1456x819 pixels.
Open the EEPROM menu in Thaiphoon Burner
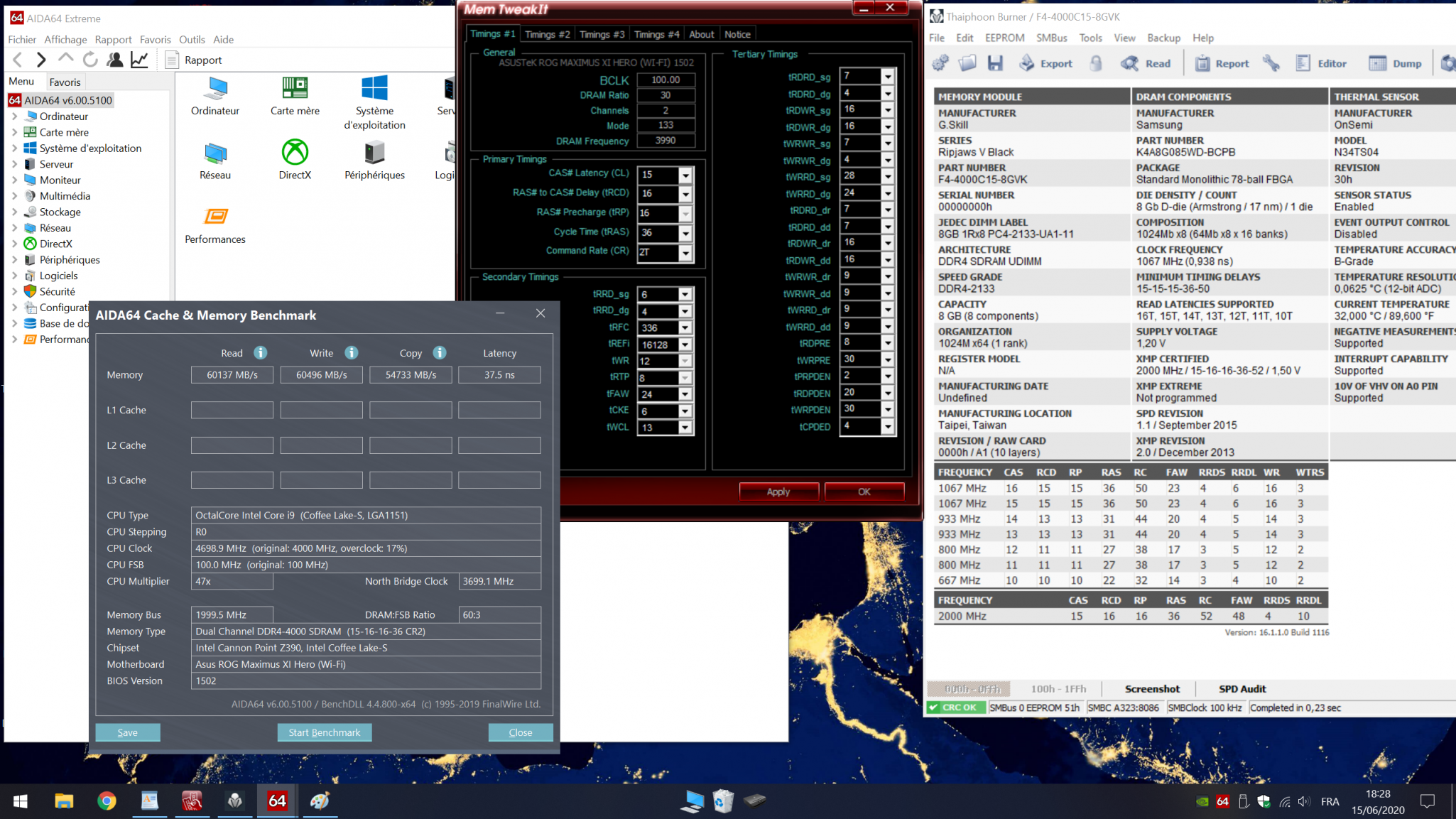coord(1004,38)
